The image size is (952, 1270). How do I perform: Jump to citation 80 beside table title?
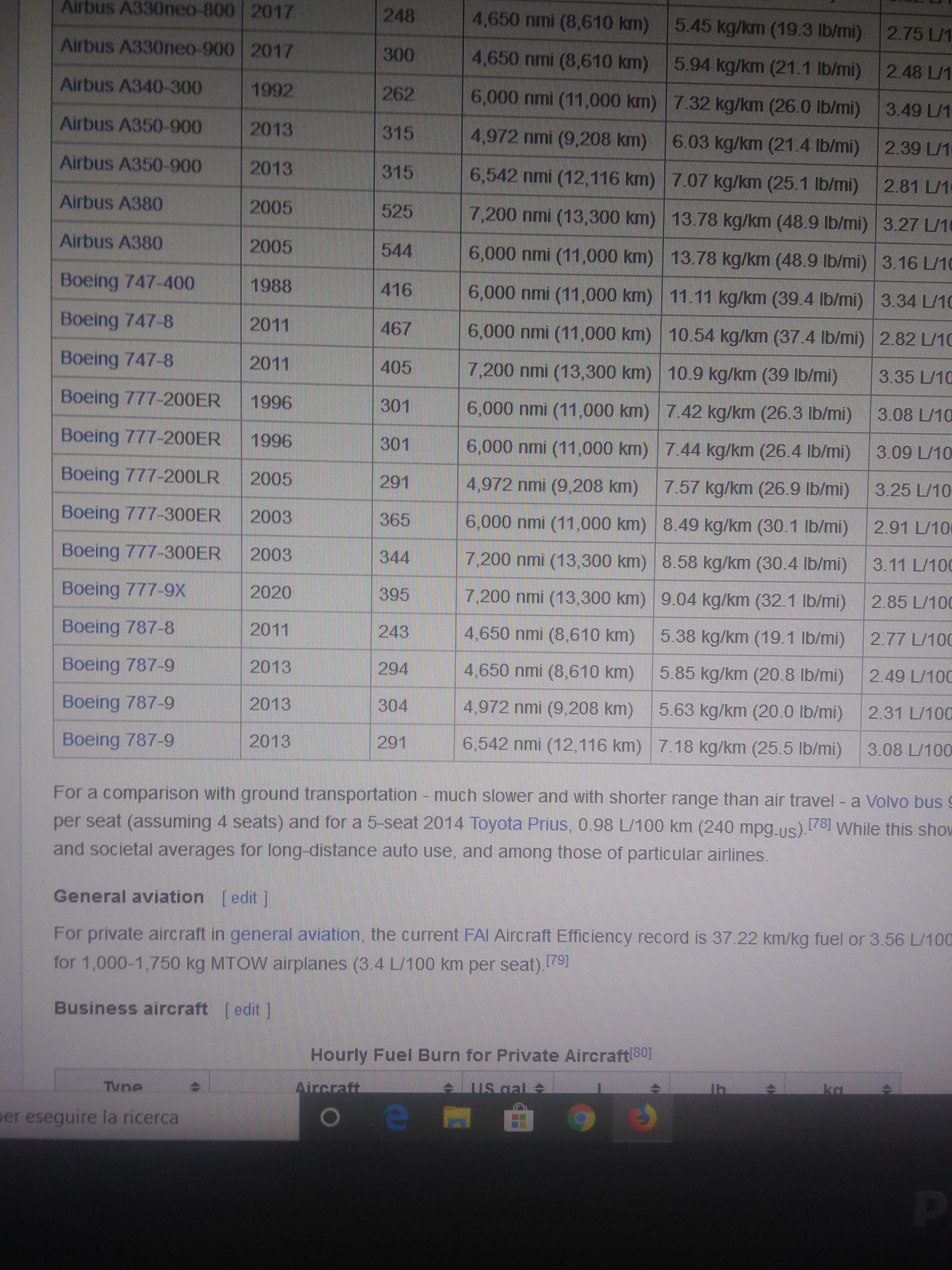tap(641, 1052)
